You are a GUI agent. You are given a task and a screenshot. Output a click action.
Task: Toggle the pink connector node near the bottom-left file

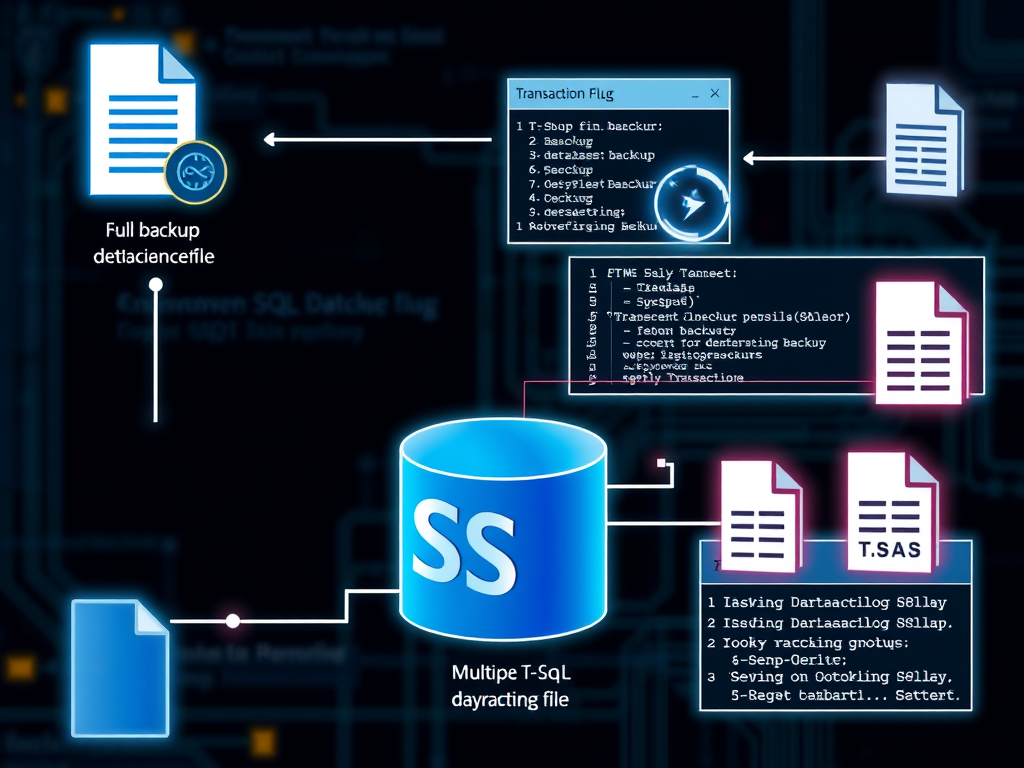(x=232, y=620)
